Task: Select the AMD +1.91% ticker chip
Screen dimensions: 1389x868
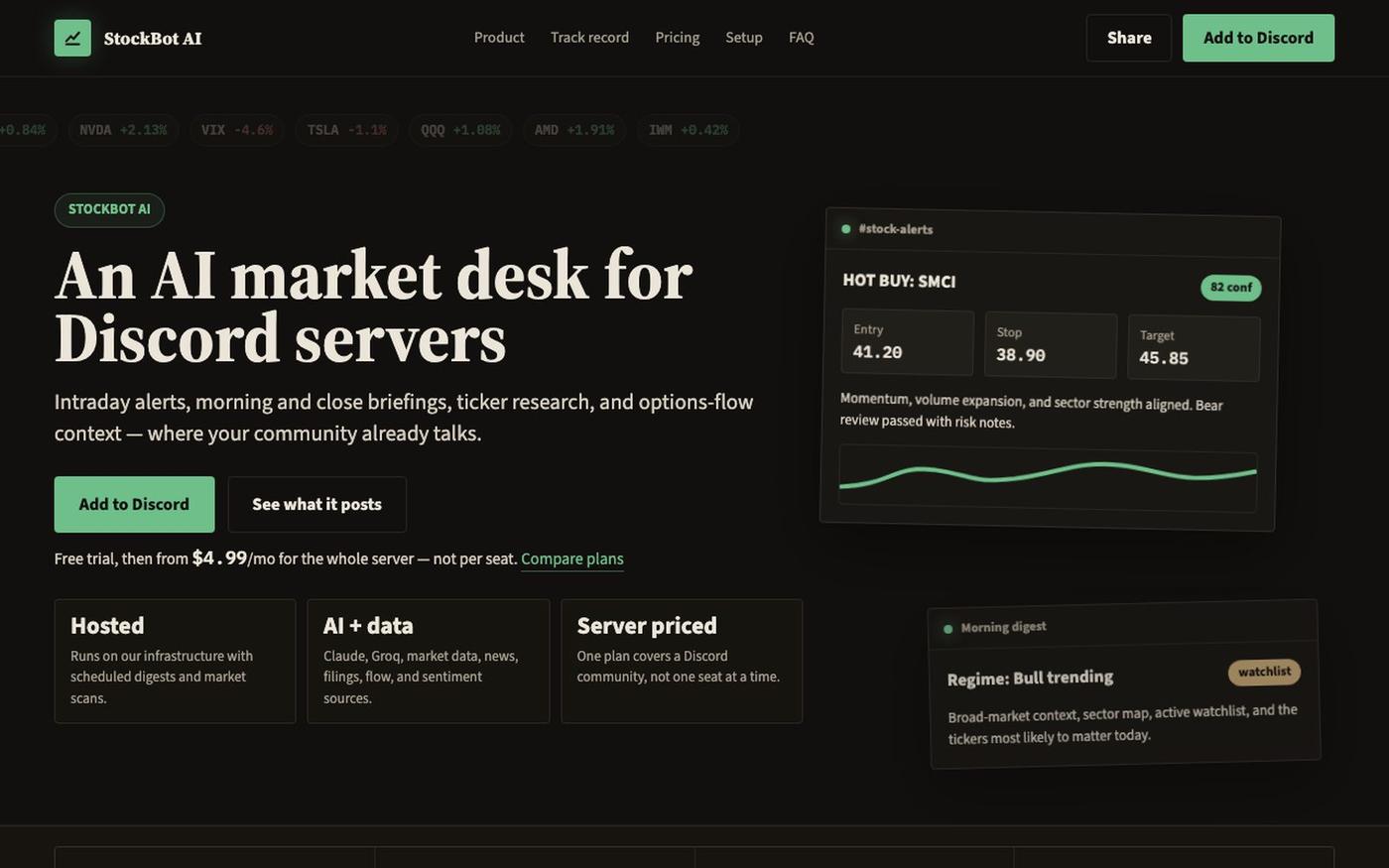Action: tap(574, 130)
